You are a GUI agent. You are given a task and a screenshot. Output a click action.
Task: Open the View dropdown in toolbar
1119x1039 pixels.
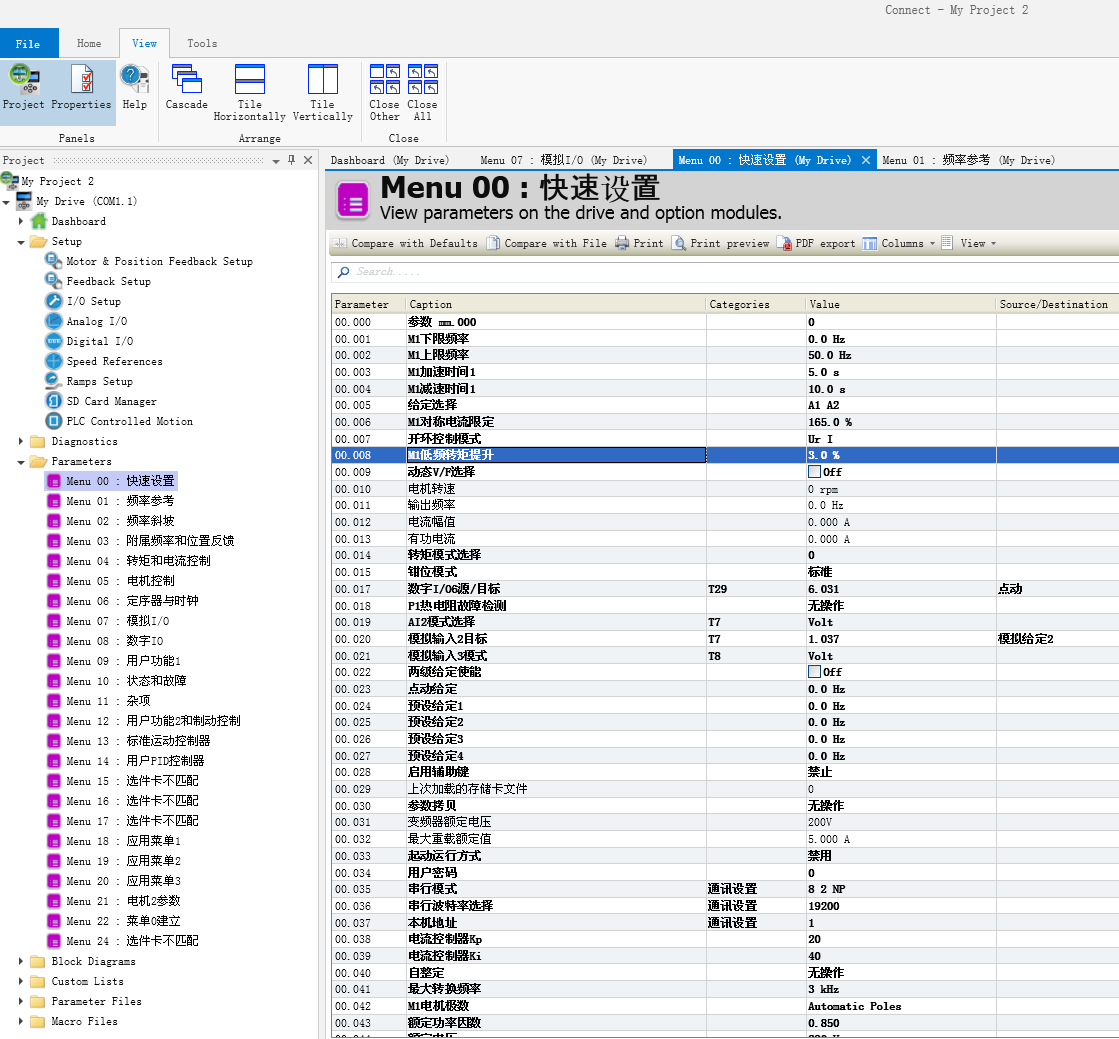(x=970, y=243)
